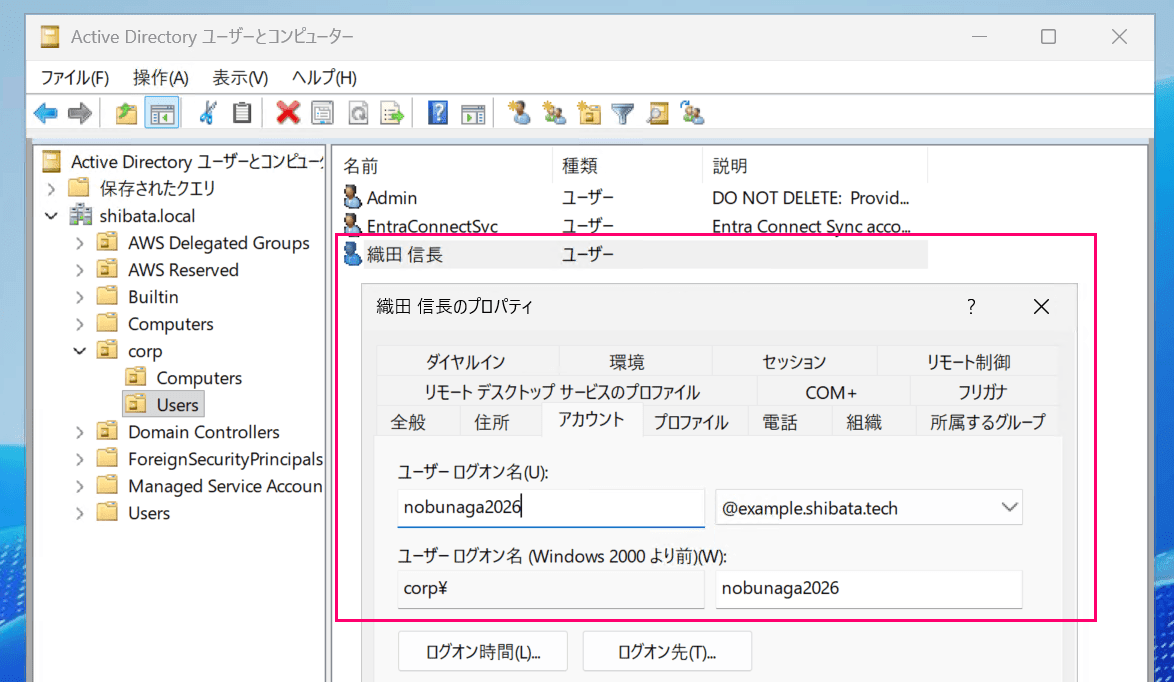Click the app icon in title bar
This screenshot has width=1174, height=682.
point(50,37)
